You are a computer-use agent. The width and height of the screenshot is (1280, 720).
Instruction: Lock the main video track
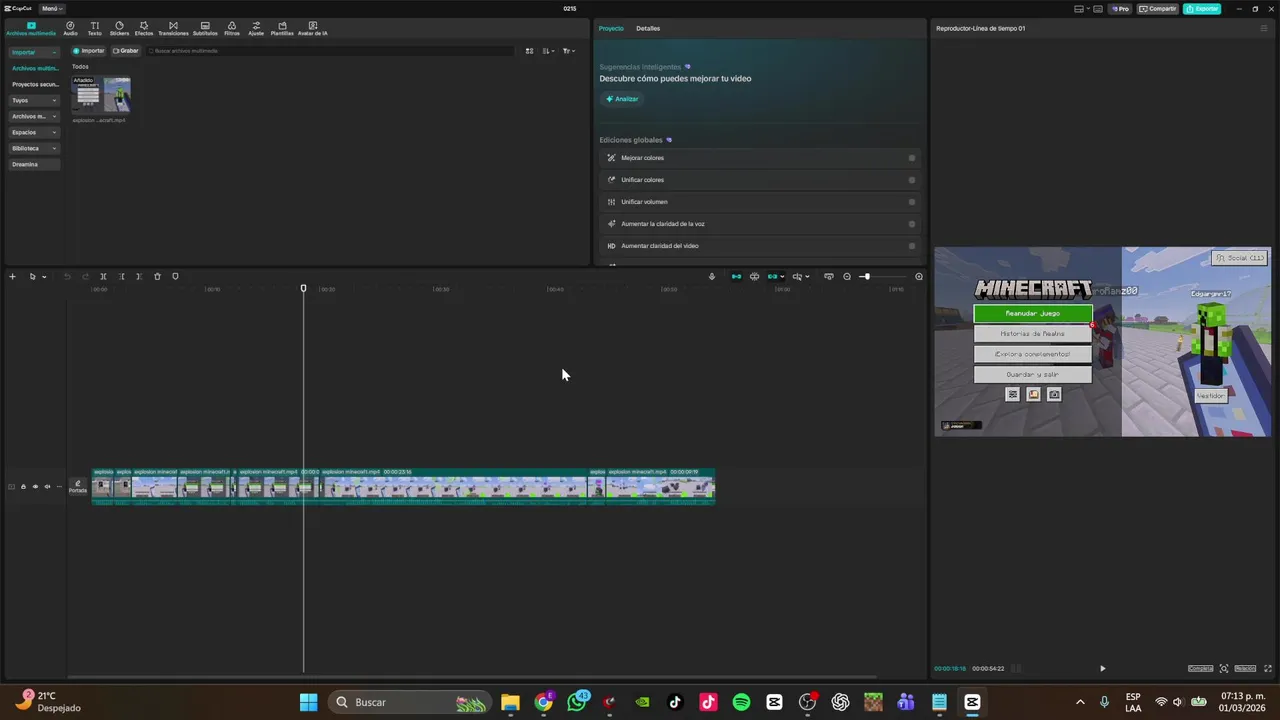[23, 487]
